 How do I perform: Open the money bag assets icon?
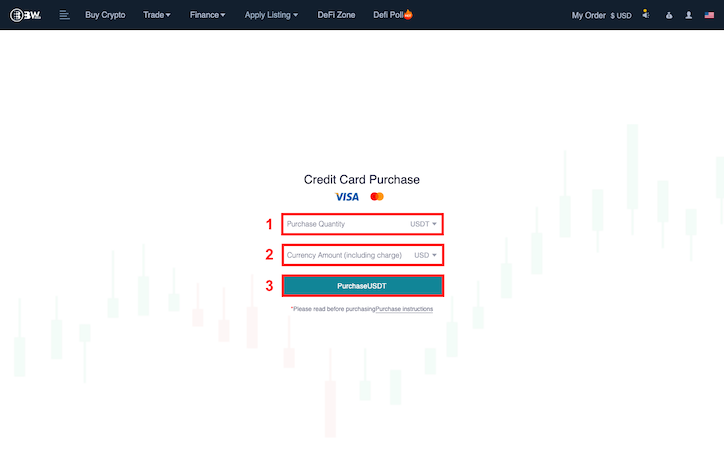coord(669,16)
